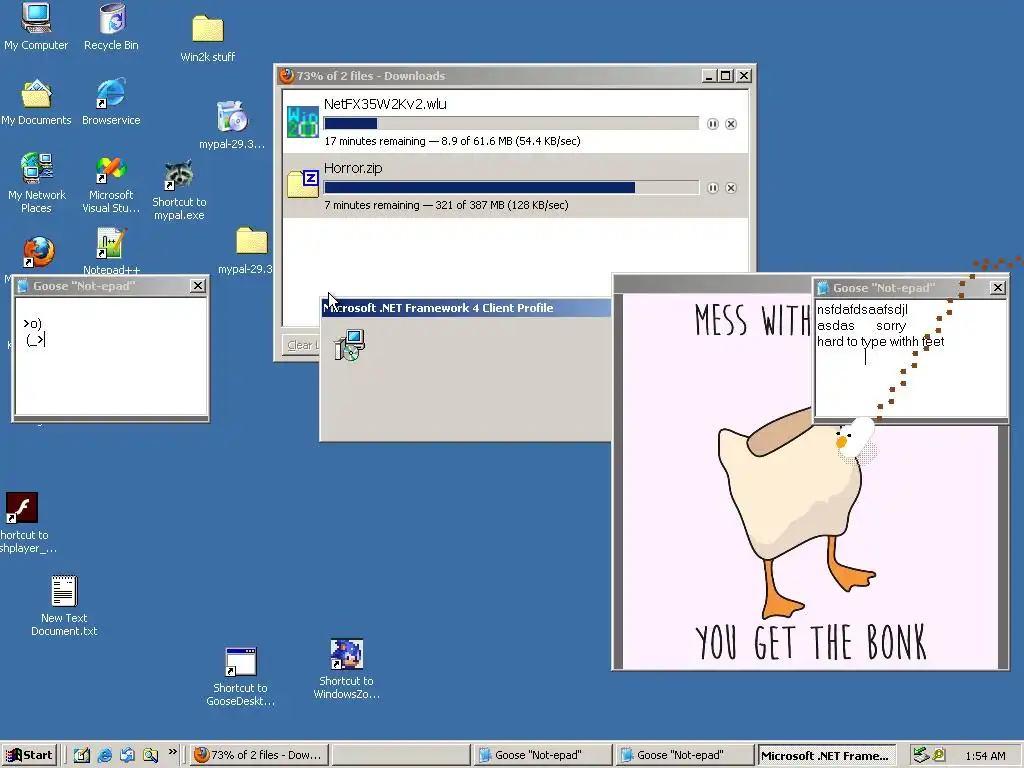The height and width of the screenshot is (768, 1024).
Task: Click inside the left Goose Not-epad text area
Action: point(111,357)
